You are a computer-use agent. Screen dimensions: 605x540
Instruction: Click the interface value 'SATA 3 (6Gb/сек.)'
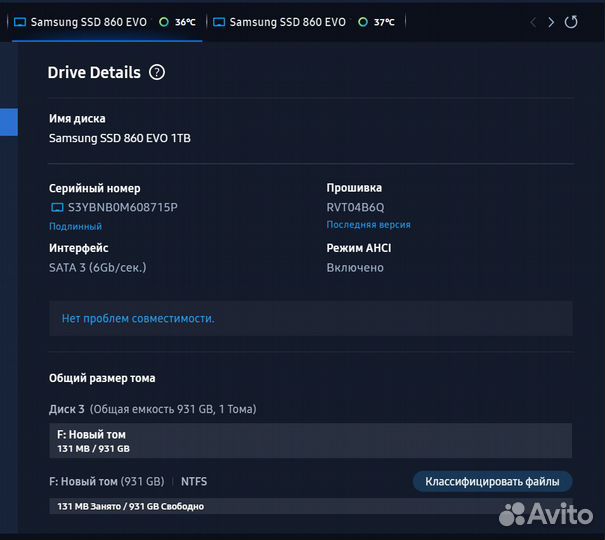click(98, 267)
